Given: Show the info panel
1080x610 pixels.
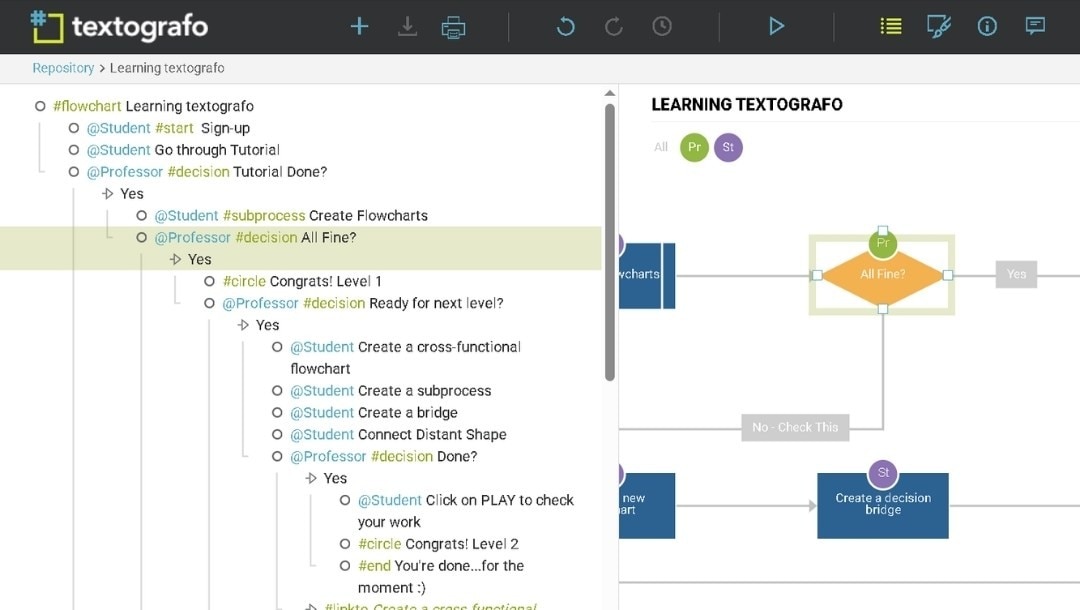Looking at the screenshot, I should 987,26.
